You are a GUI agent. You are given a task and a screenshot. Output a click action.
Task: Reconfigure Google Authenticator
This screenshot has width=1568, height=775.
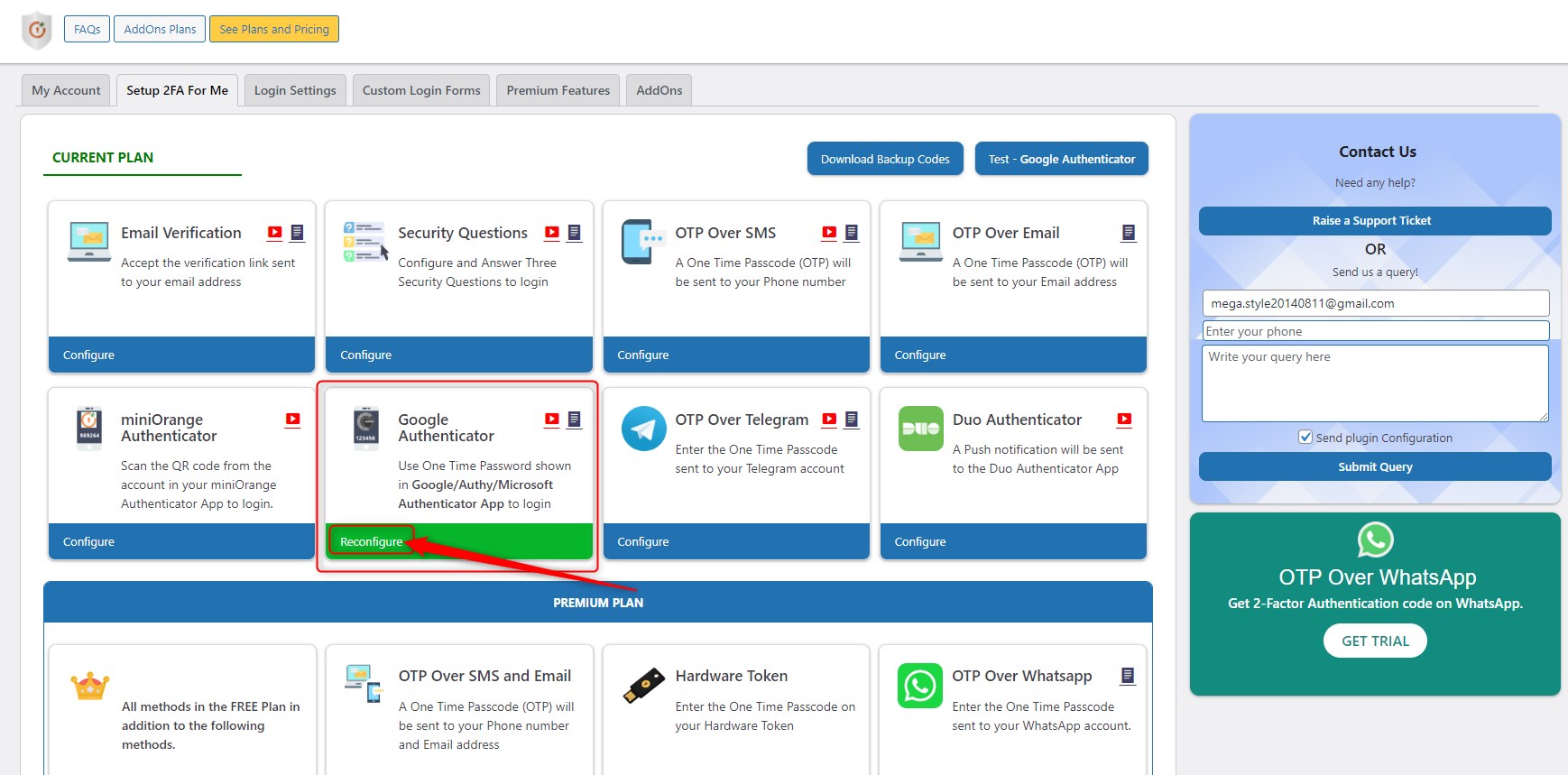click(372, 541)
